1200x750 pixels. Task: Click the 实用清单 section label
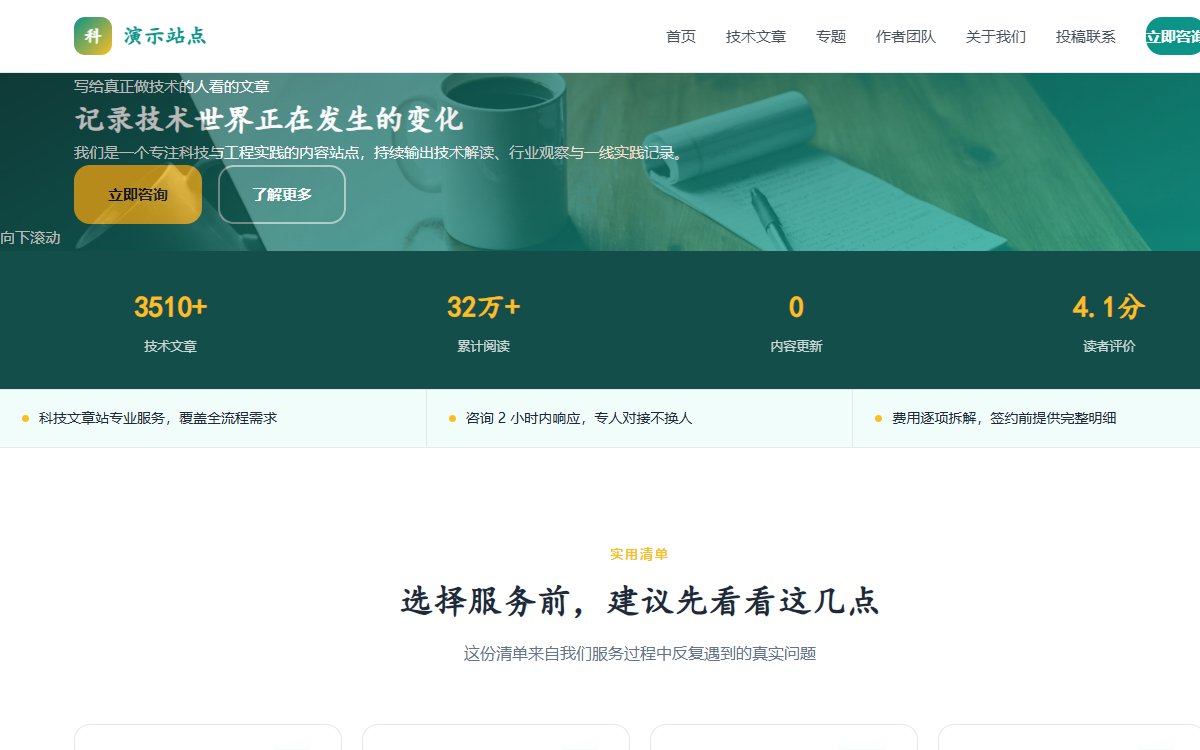pos(639,554)
